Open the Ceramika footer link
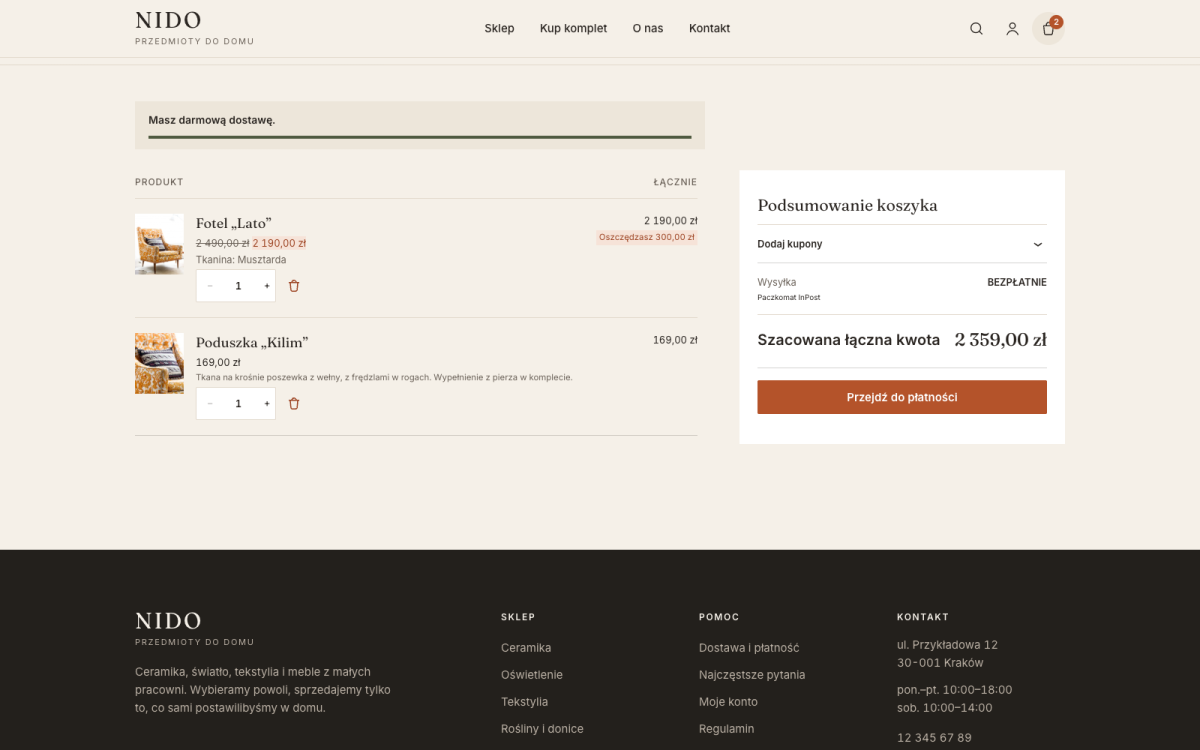 tap(526, 648)
